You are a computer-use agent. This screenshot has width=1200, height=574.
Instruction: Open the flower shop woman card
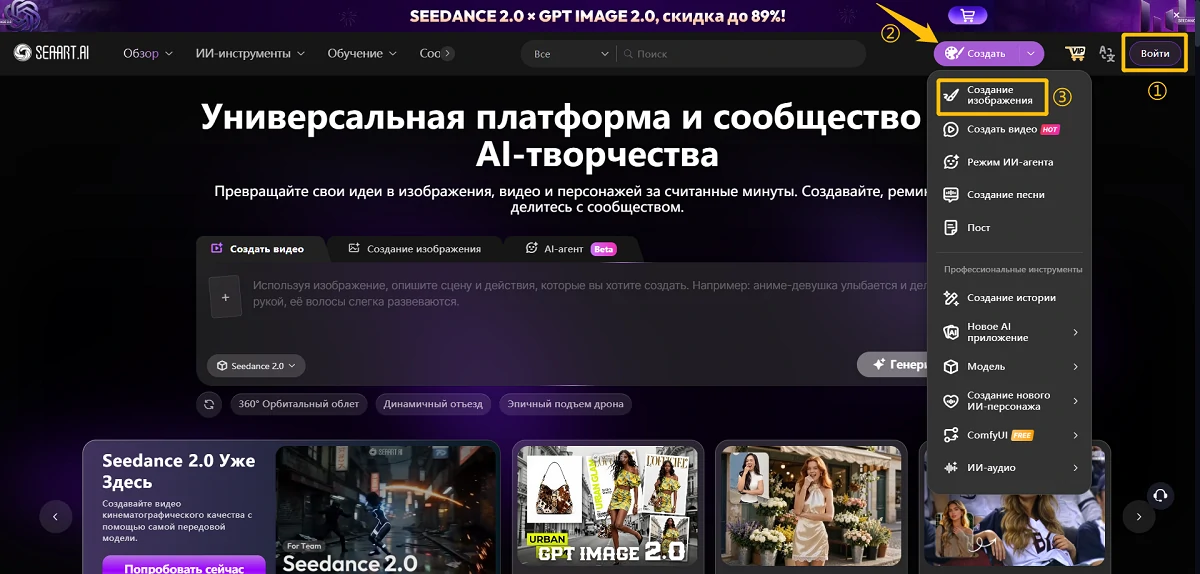(x=811, y=509)
